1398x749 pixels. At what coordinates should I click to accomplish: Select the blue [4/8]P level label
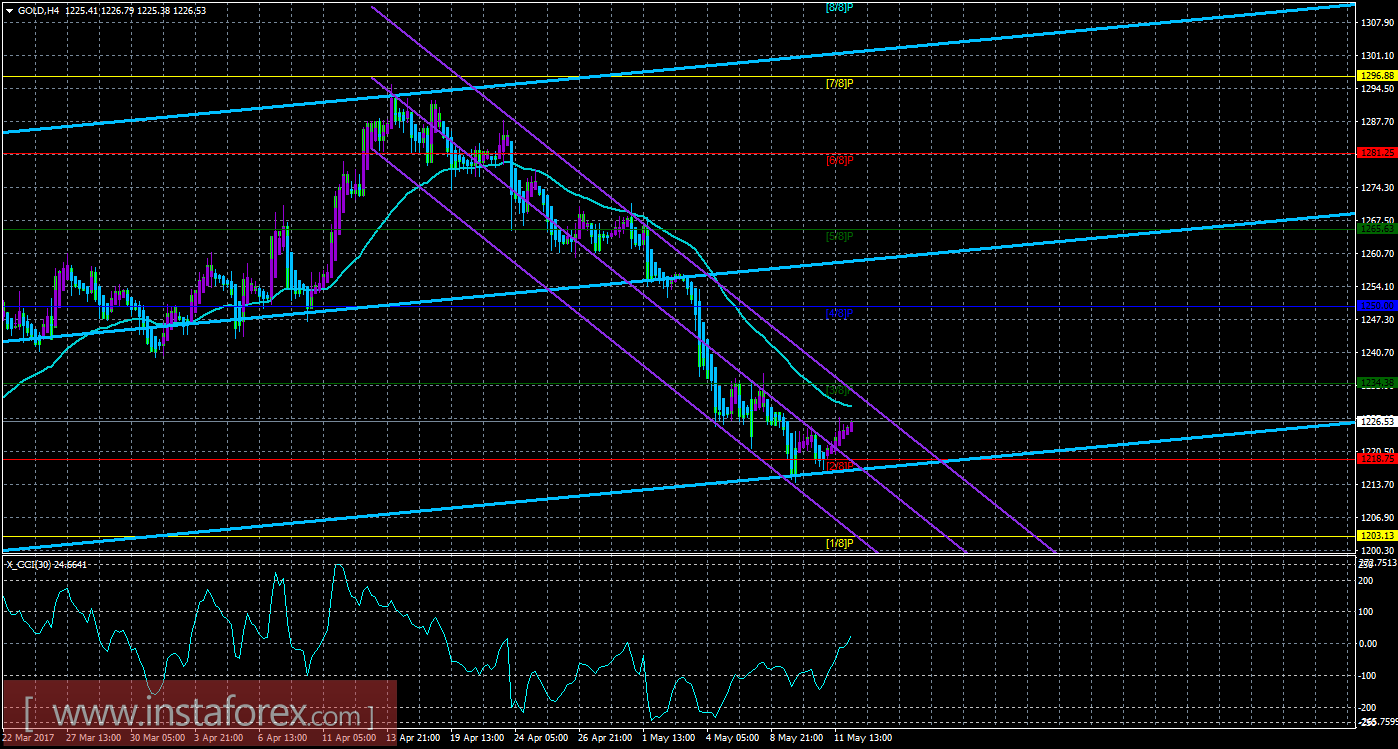[838, 313]
